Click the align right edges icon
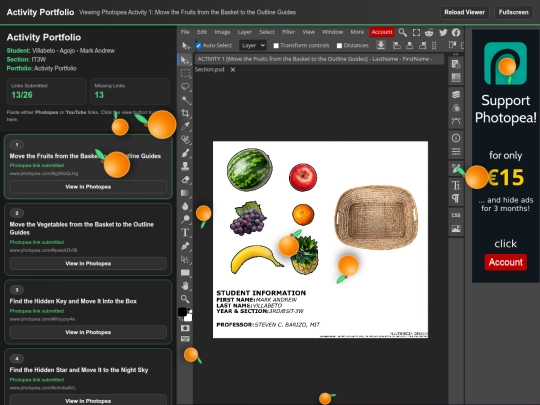This screenshot has height=405, width=540. tap(422, 45)
